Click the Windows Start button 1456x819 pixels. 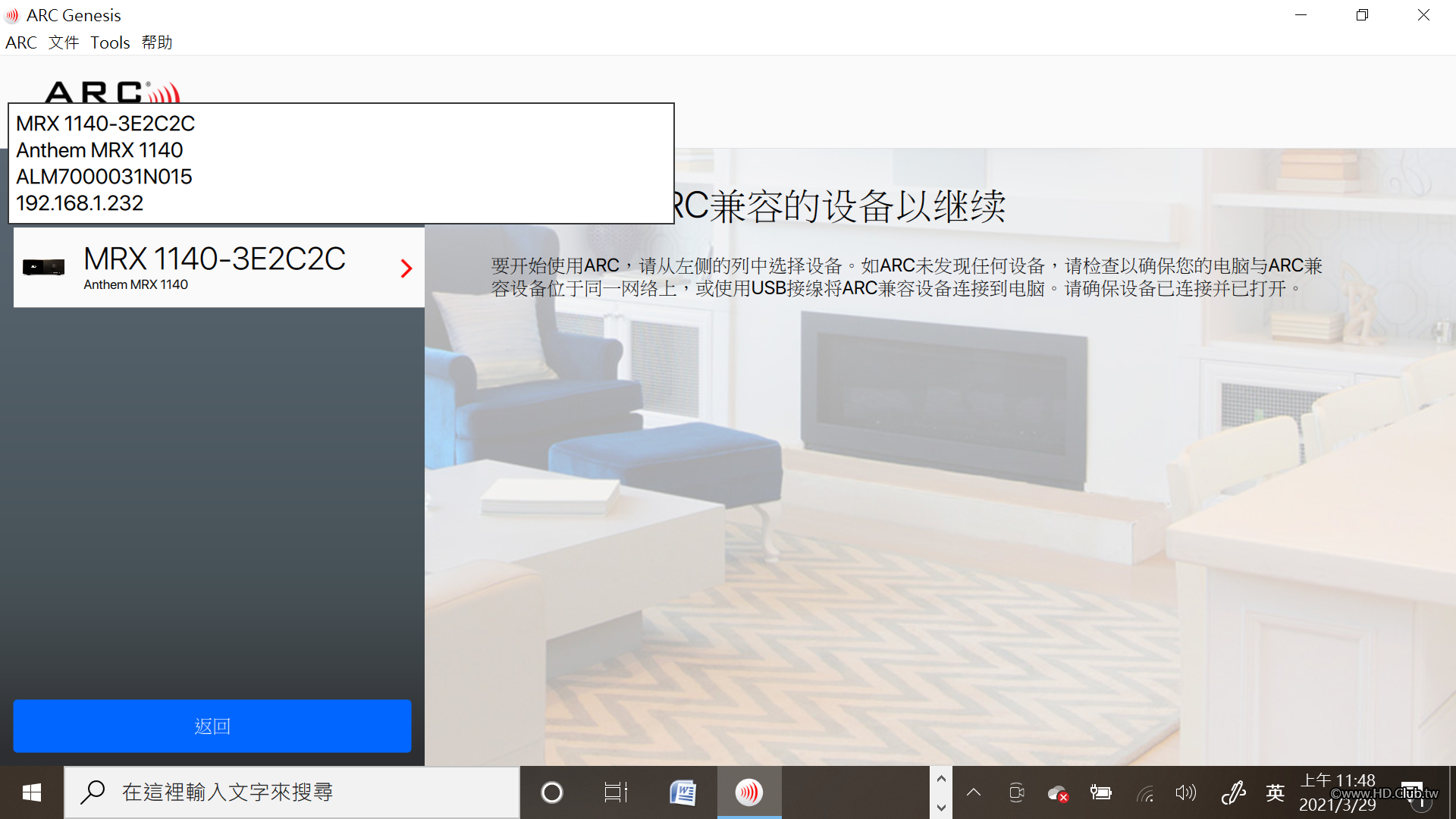coord(31,792)
